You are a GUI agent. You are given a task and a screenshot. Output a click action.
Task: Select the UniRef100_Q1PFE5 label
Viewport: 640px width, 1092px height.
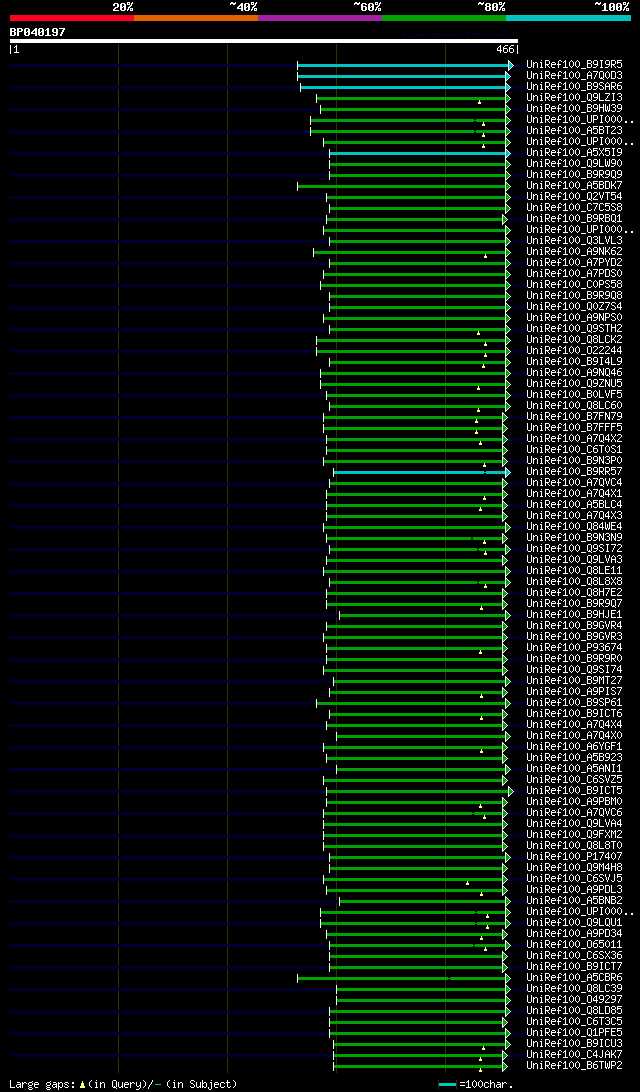[x=575, y=1032]
